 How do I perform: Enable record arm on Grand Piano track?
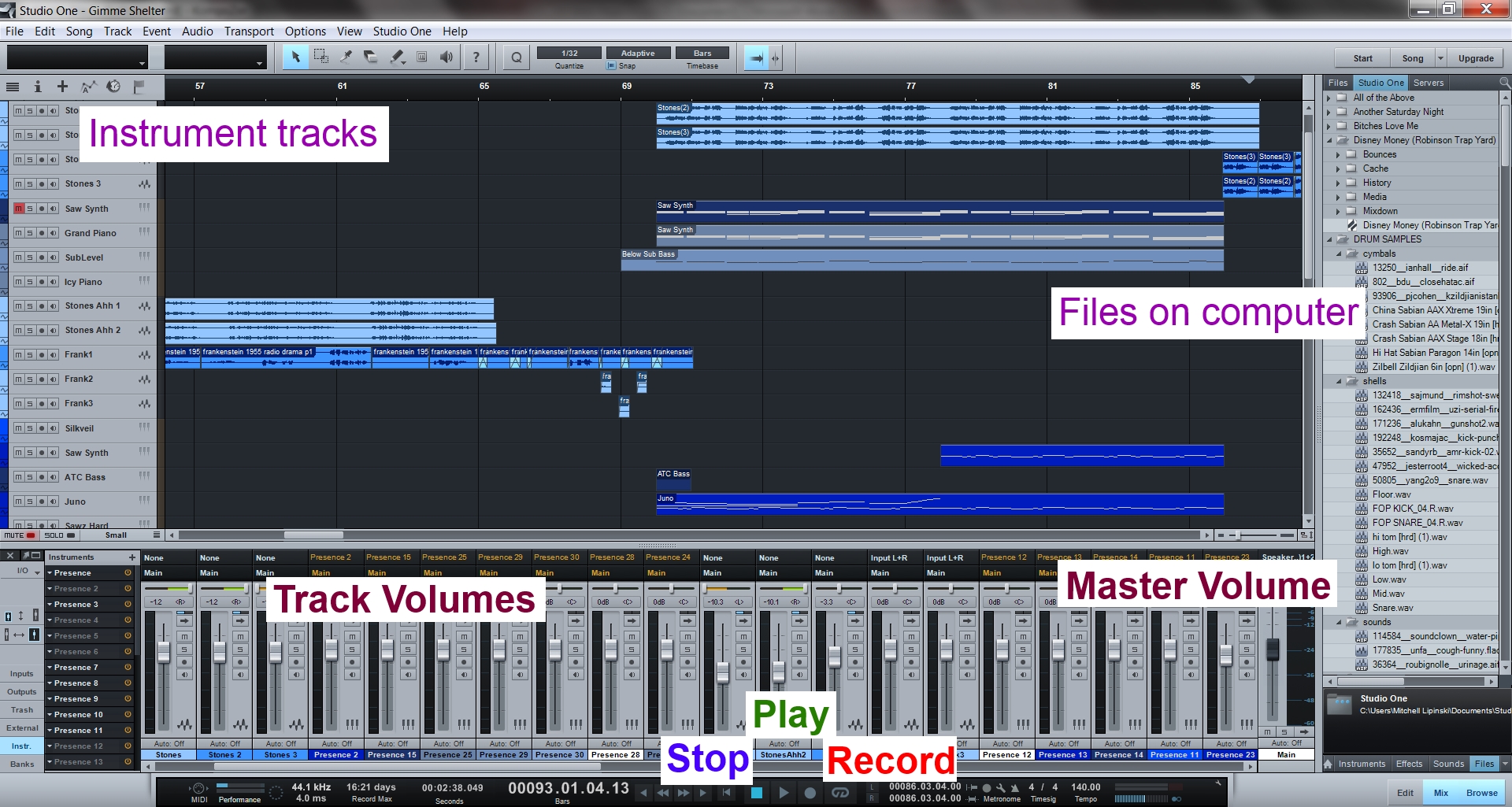[x=42, y=233]
